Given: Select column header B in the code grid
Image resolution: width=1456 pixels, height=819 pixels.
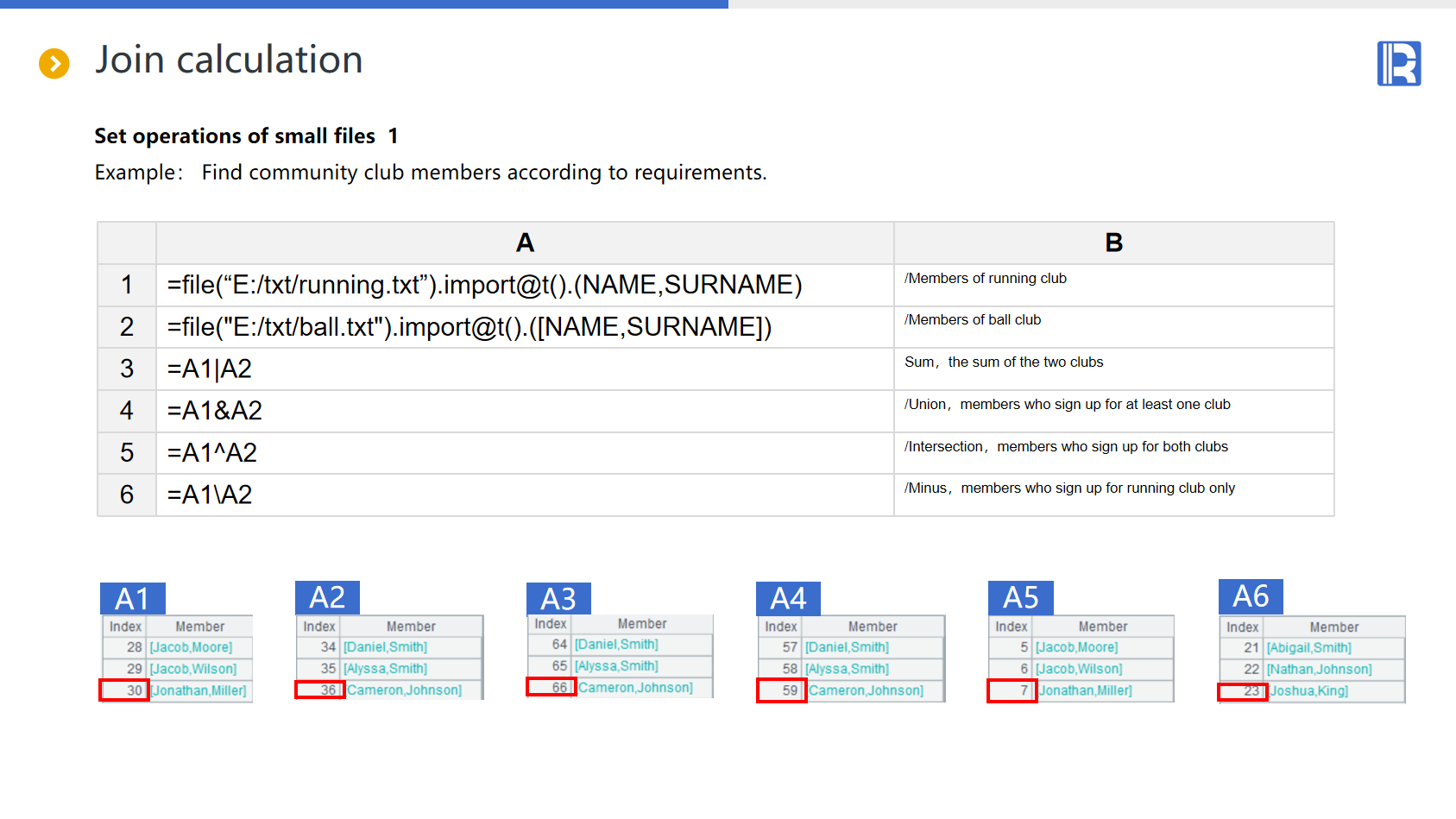Looking at the screenshot, I should pos(1113,243).
